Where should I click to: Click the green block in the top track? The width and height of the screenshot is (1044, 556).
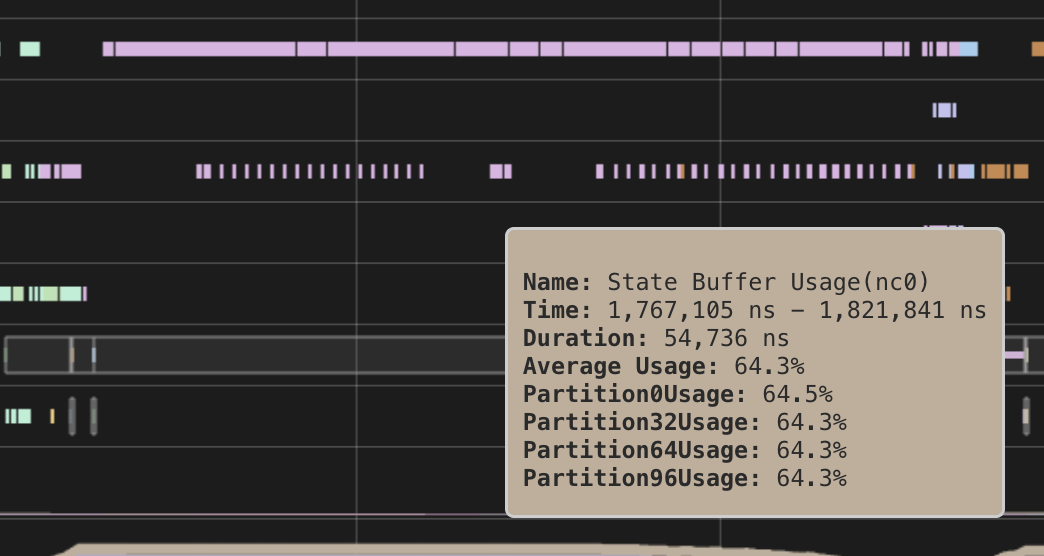coord(30,49)
